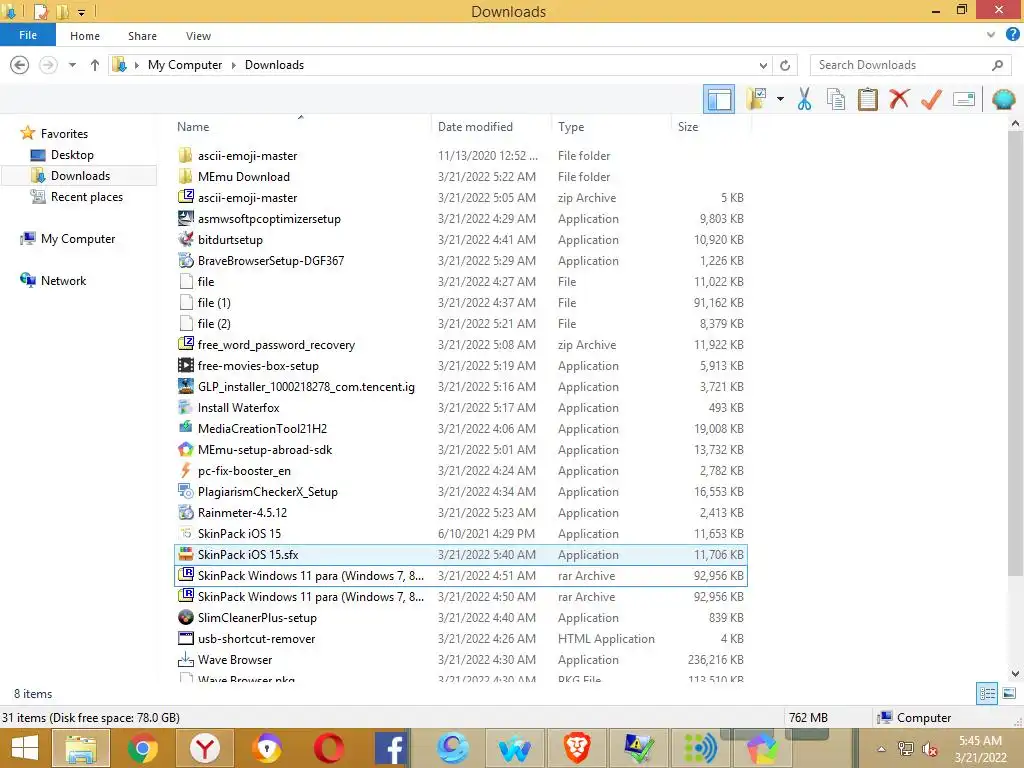Copy selected files with the copy icon
The width and height of the screenshot is (1024, 768).
click(x=836, y=99)
